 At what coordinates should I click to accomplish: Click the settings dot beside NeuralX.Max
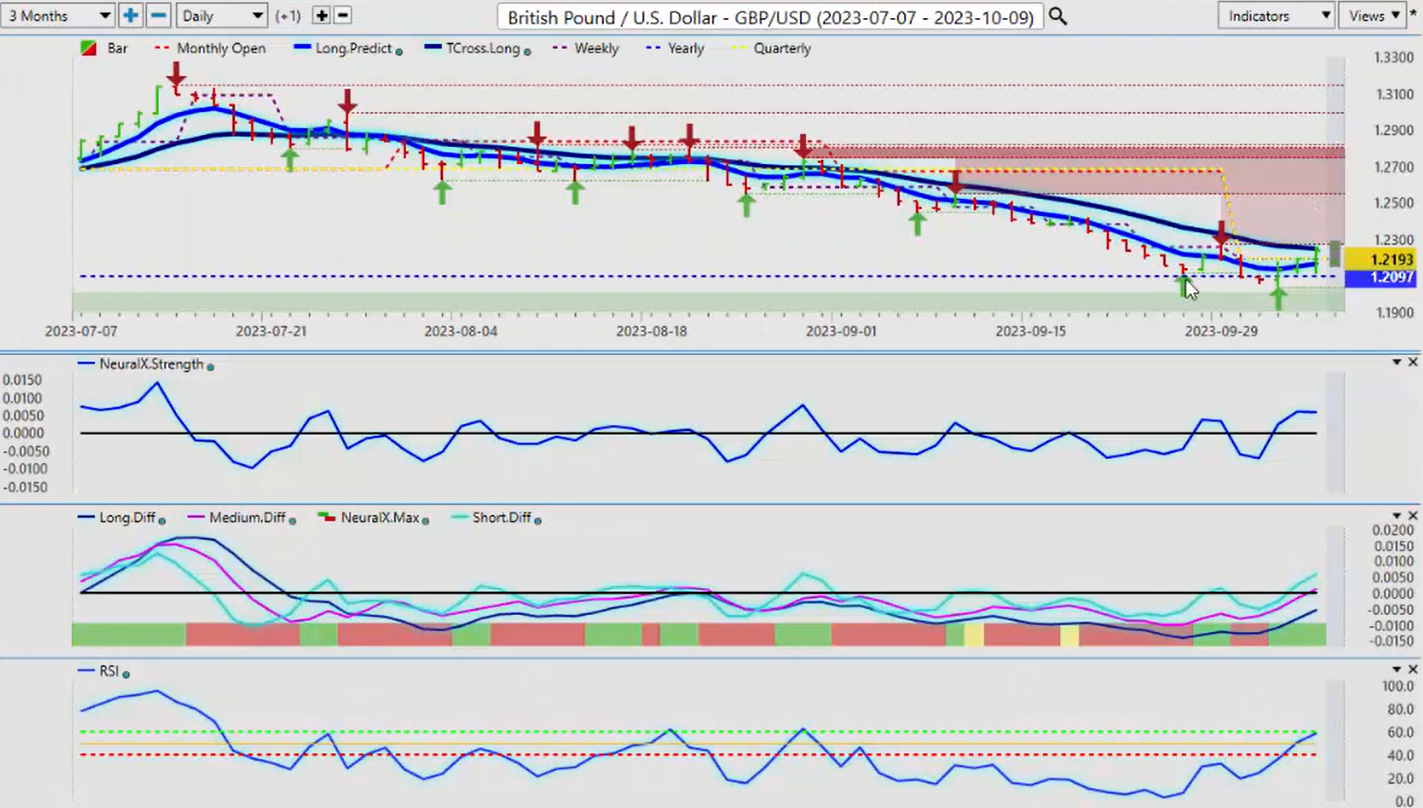point(425,519)
